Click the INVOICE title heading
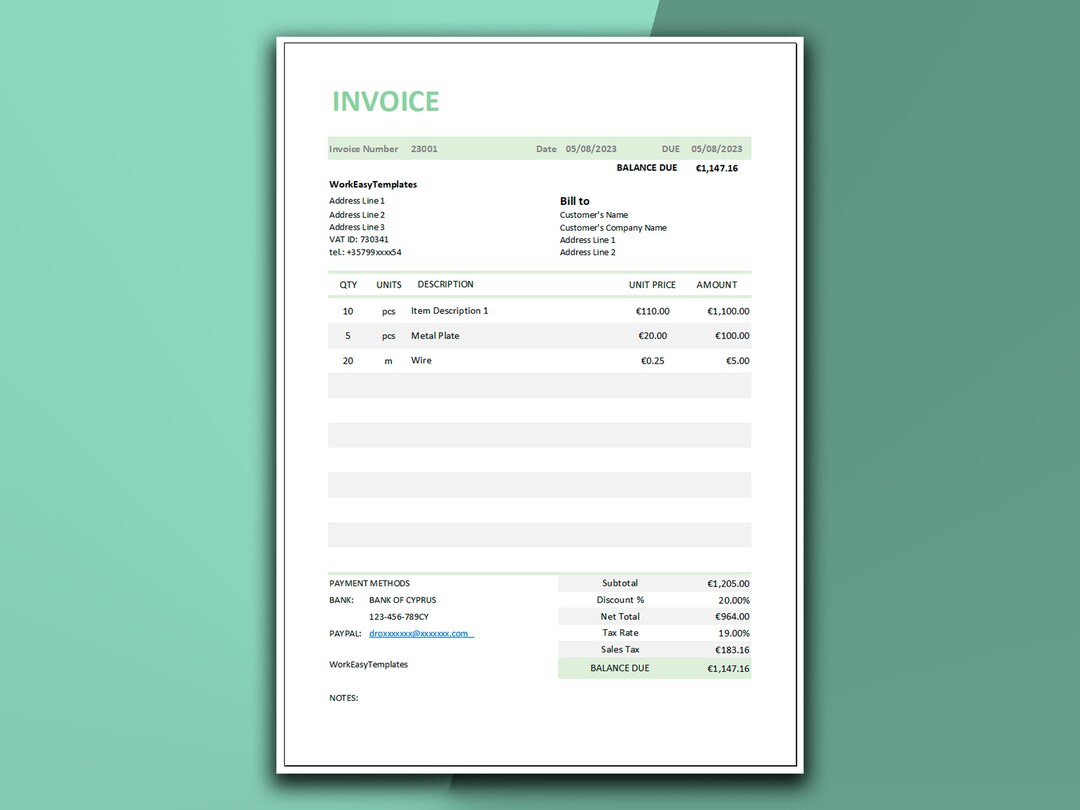The height and width of the screenshot is (810, 1080). point(385,101)
